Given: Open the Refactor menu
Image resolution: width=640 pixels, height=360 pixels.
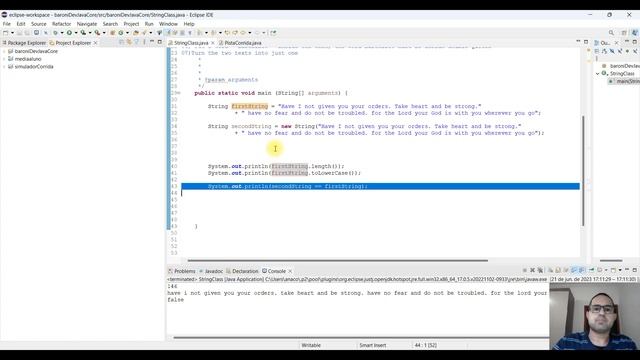Looking at the screenshot, I should pyautogui.click(x=61, y=24).
